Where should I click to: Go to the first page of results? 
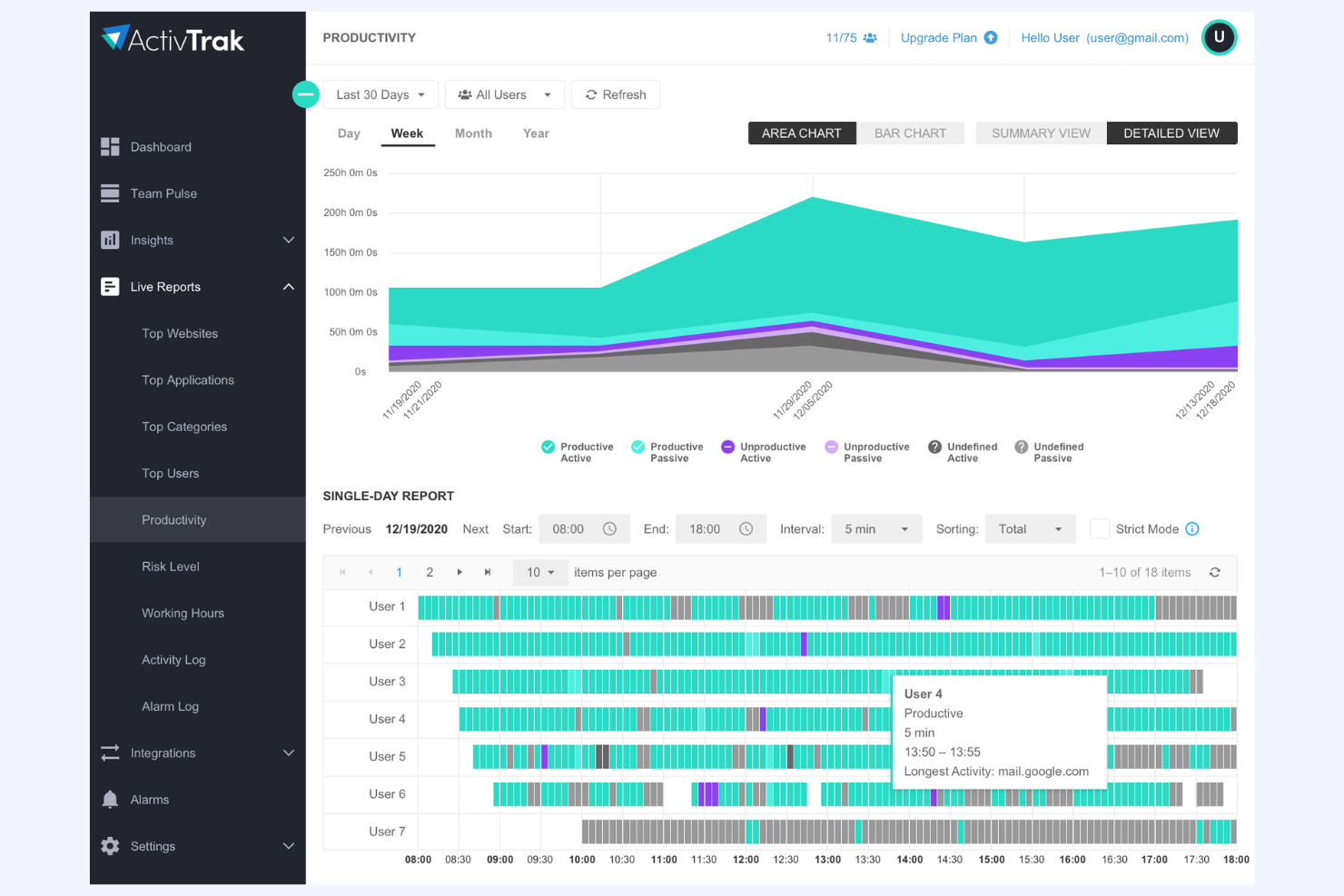(x=342, y=572)
